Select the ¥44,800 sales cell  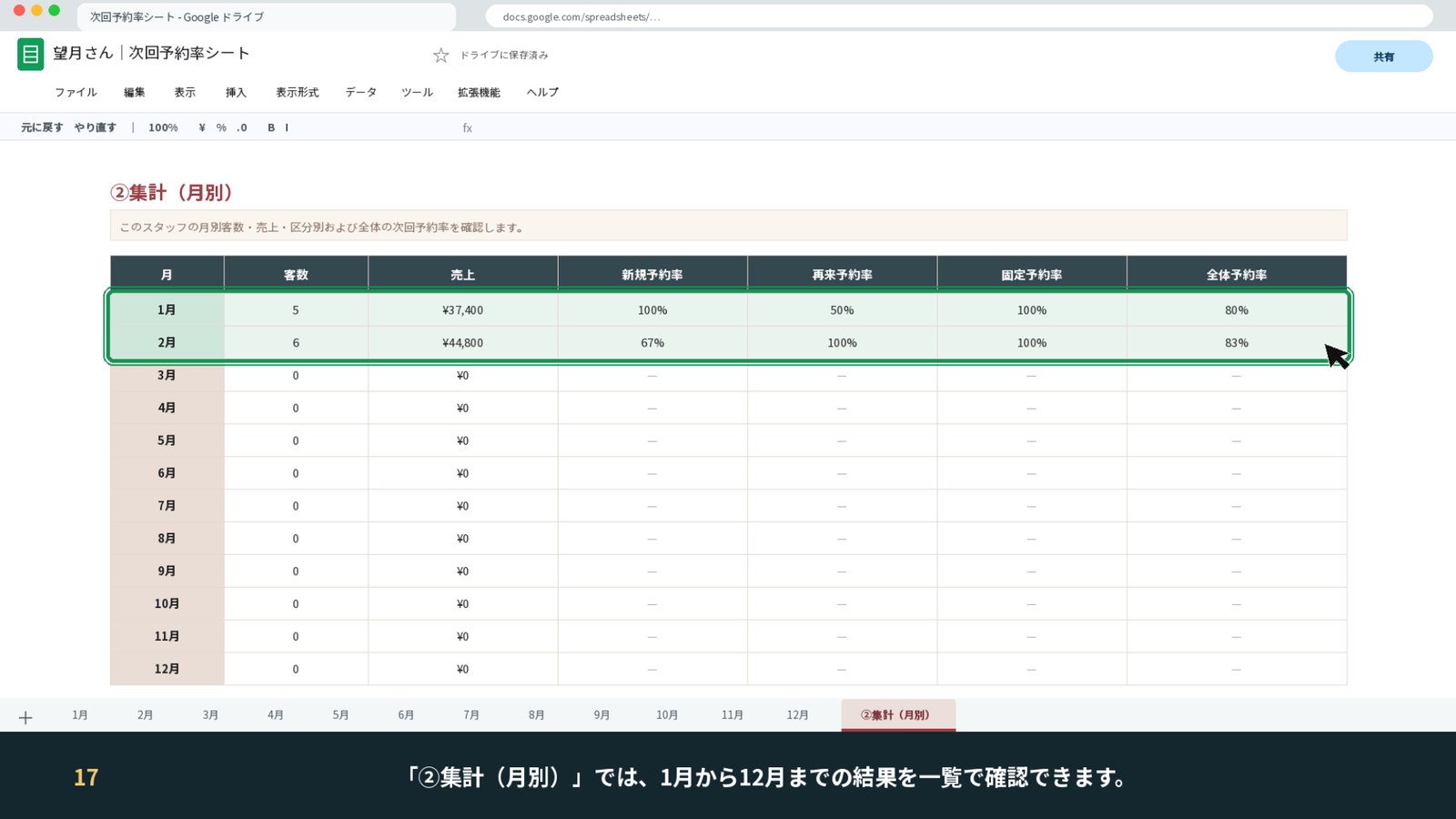(x=462, y=343)
